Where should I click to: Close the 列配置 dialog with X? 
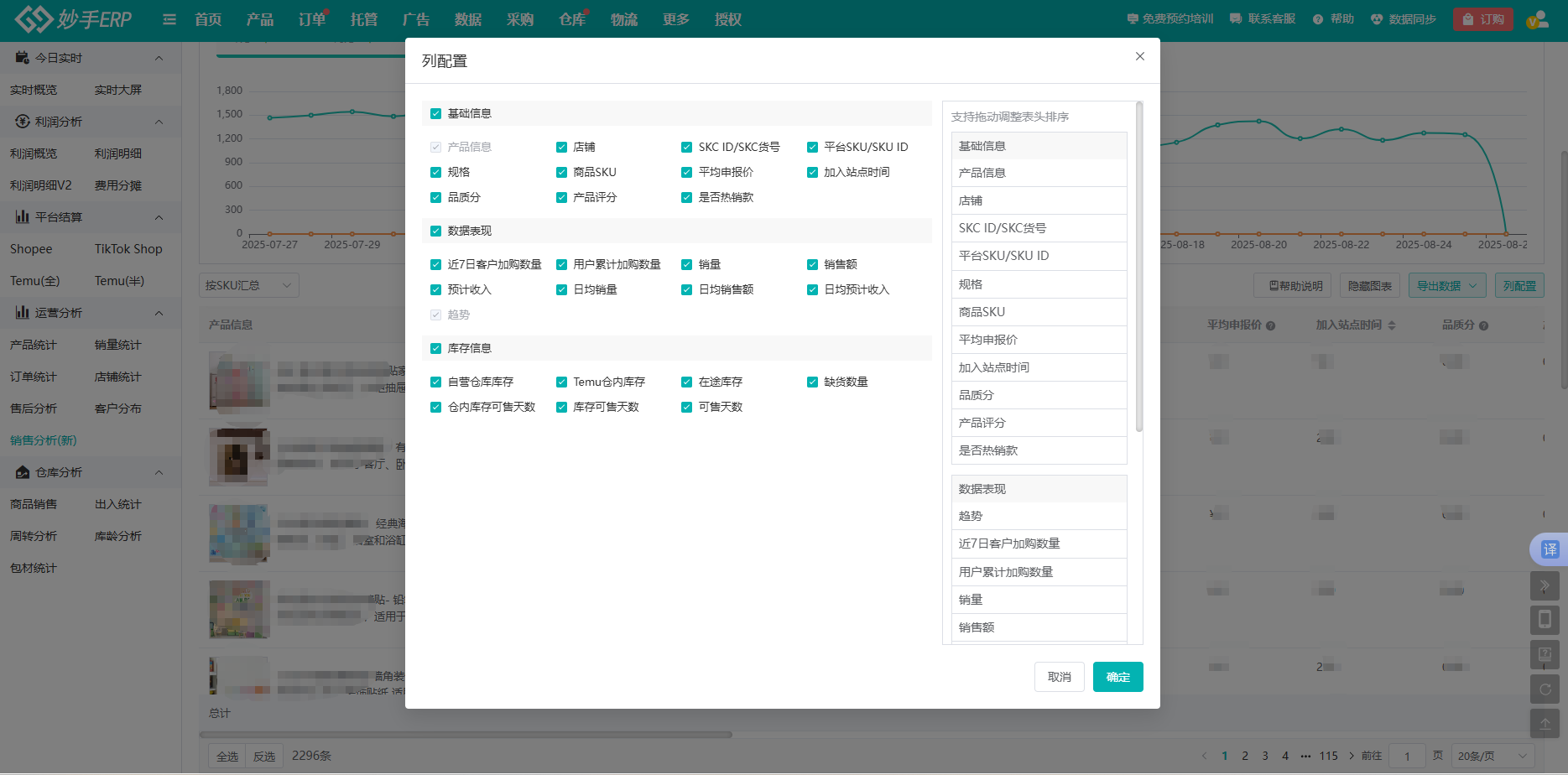coord(1139,56)
